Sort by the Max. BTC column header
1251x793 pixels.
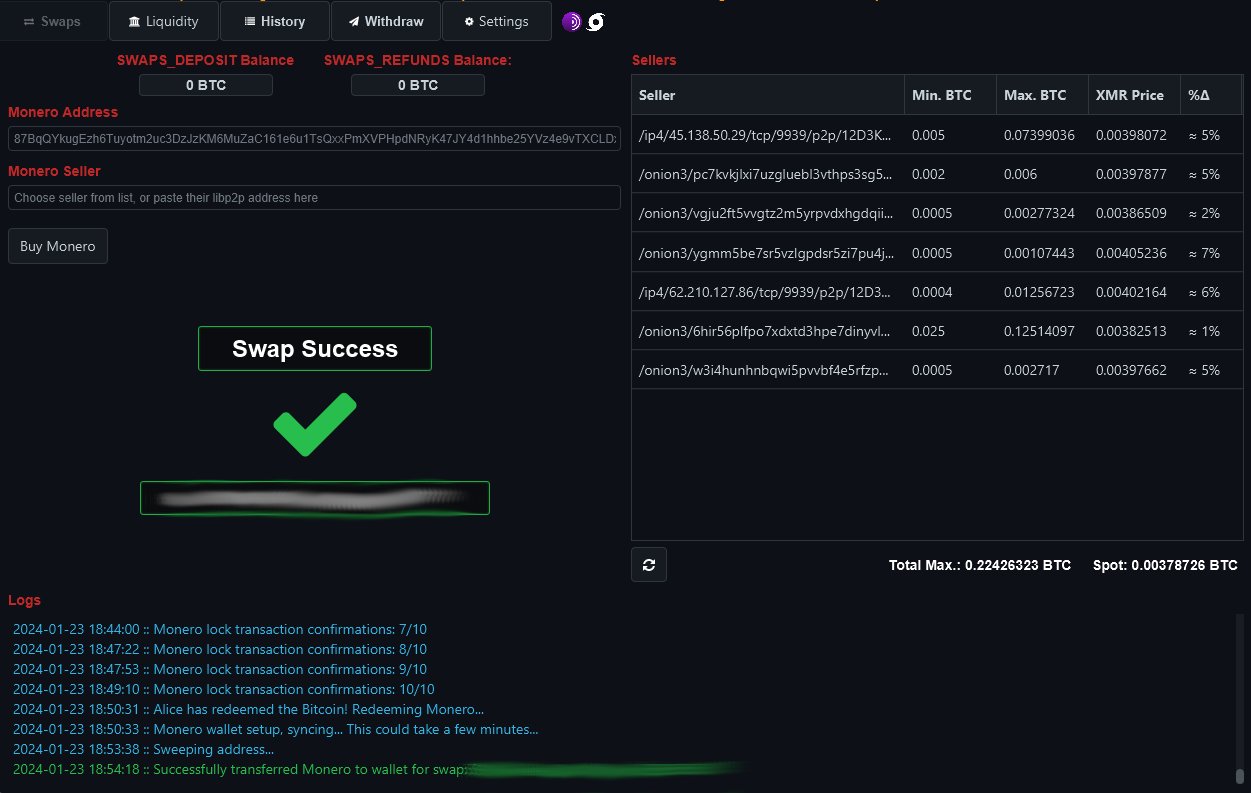[x=1042, y=95]
